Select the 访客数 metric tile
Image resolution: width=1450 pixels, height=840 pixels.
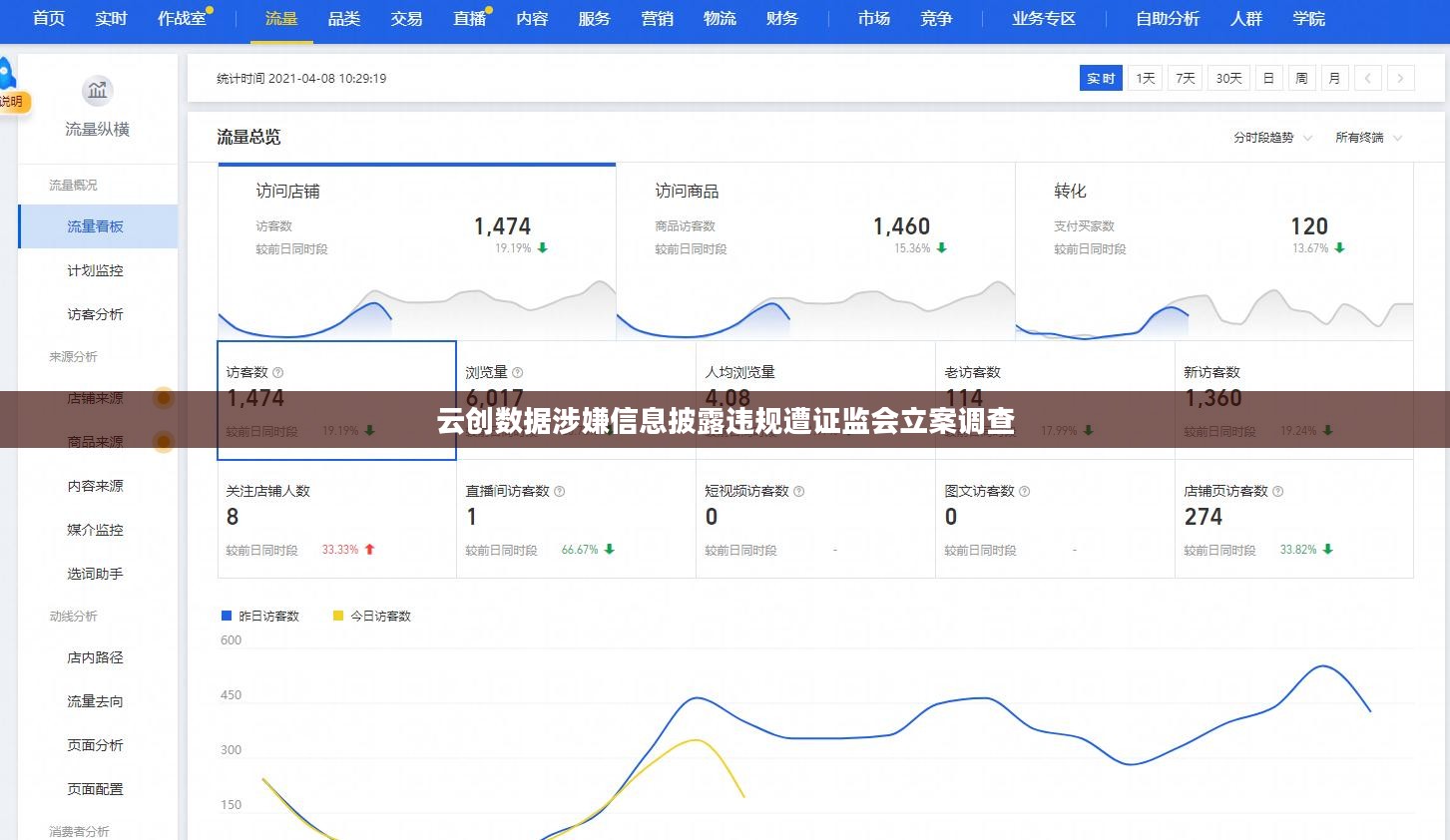coord(336,400)
